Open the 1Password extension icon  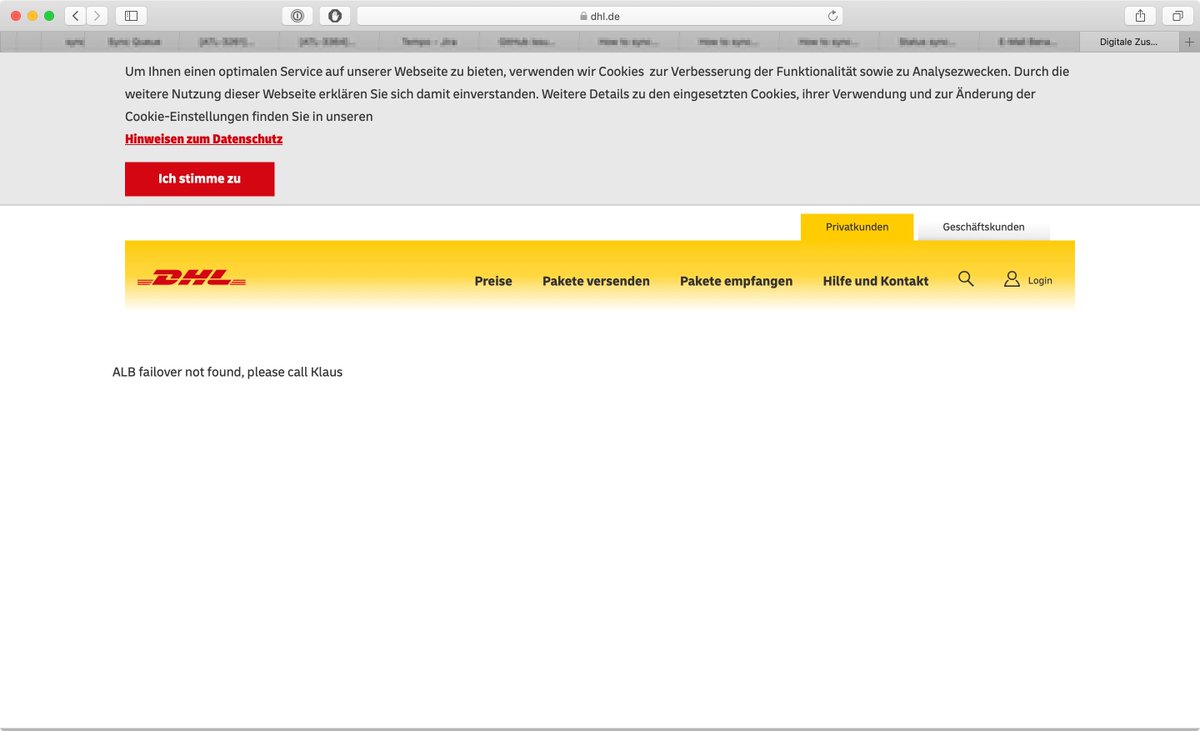(x=297, y=16)
